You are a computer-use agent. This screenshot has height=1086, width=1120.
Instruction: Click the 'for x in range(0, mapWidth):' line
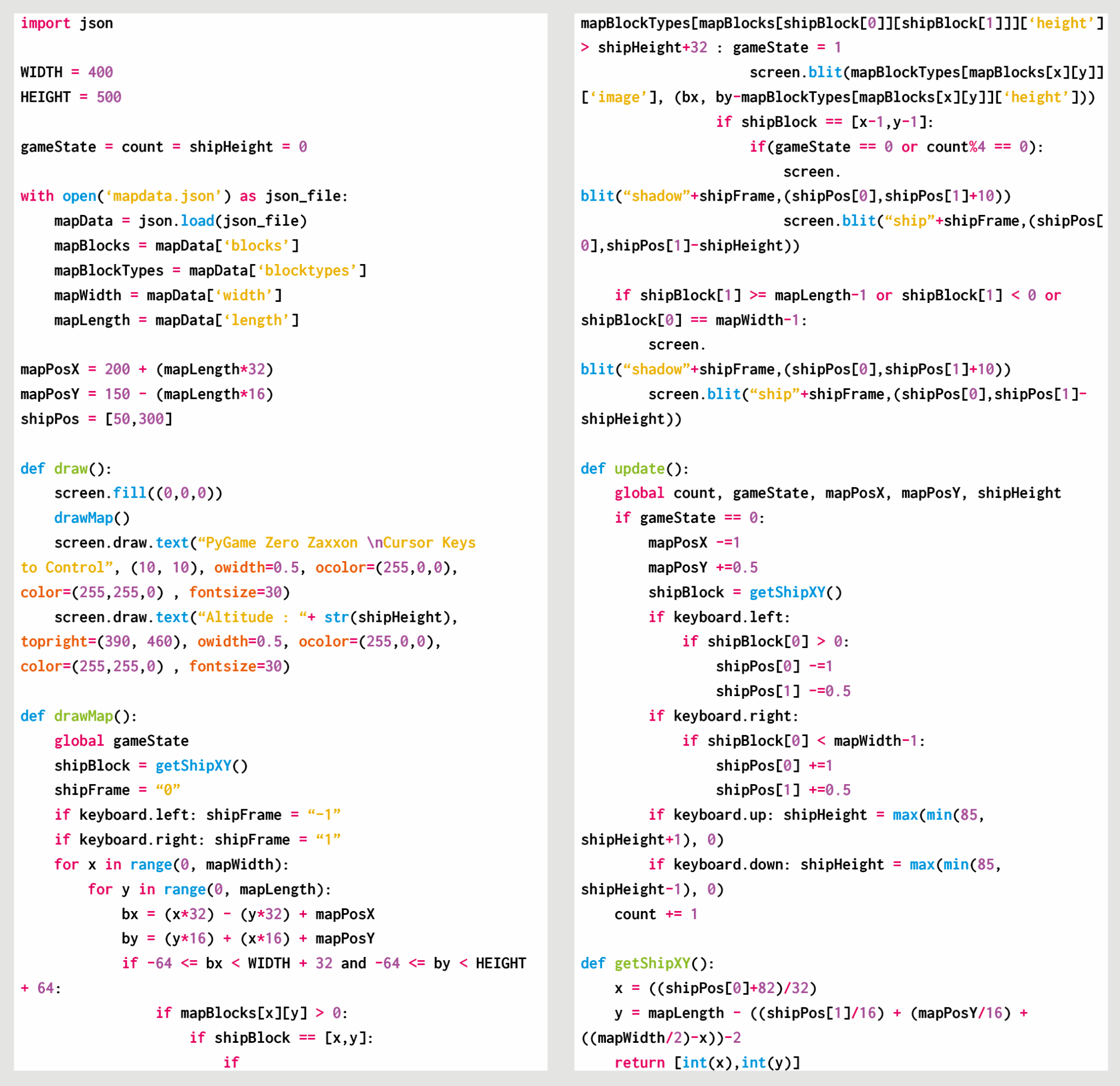(171, 865)
